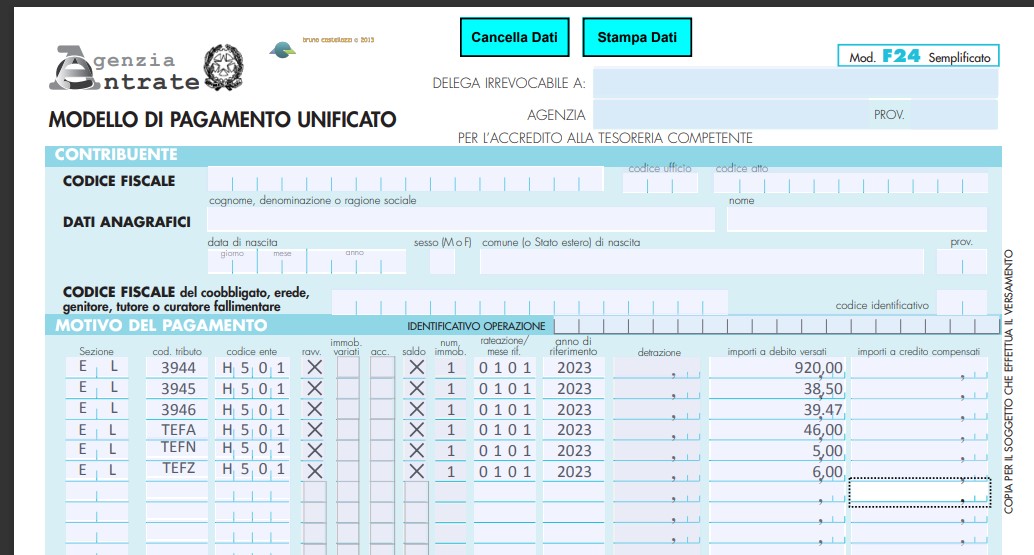Uncheck saldo checkbox in the 3945 row
Image resolution: width=1034 pixels, height=555 pixels.
[417, 388]
